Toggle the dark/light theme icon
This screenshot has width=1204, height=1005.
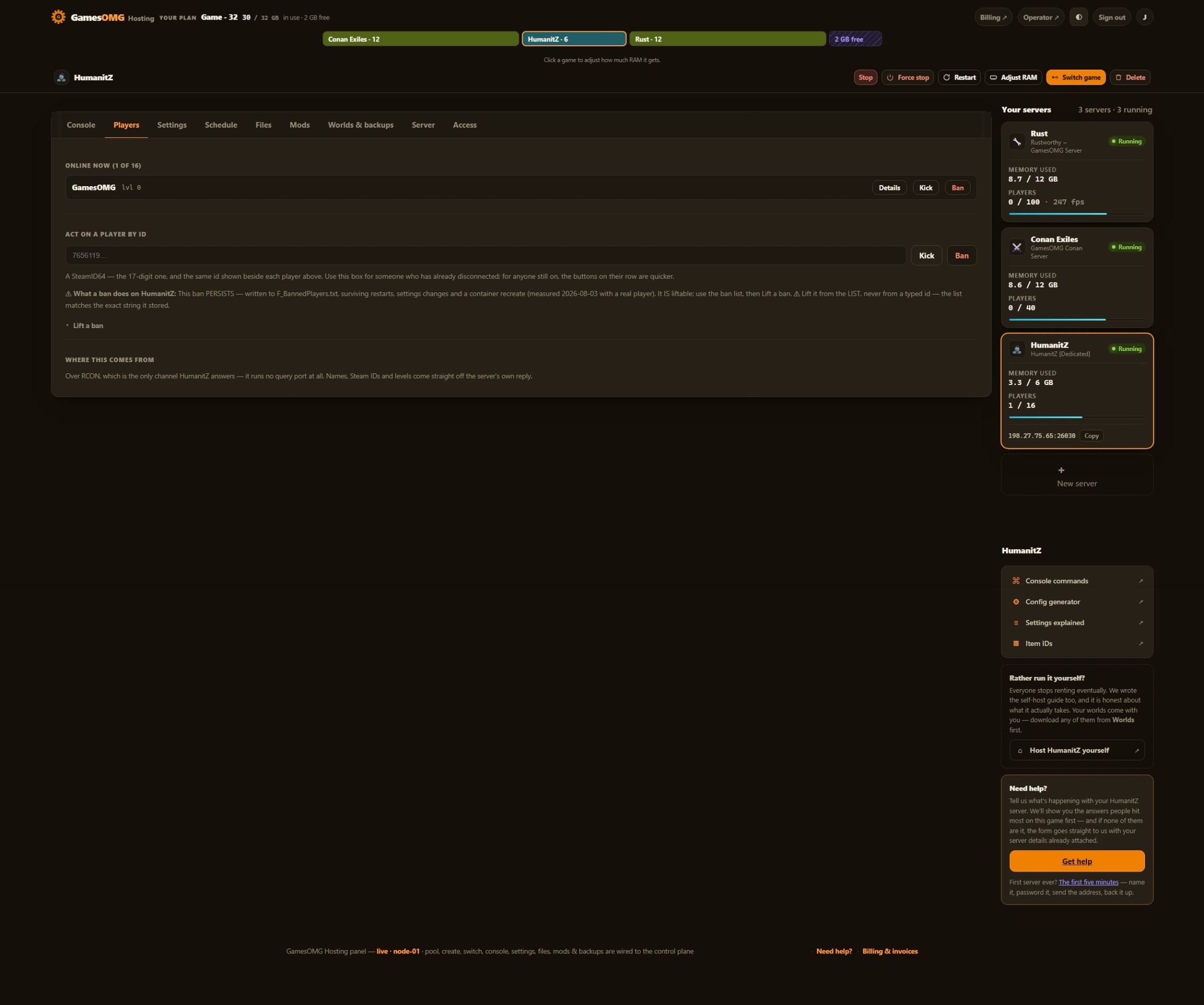point(1078,17)
